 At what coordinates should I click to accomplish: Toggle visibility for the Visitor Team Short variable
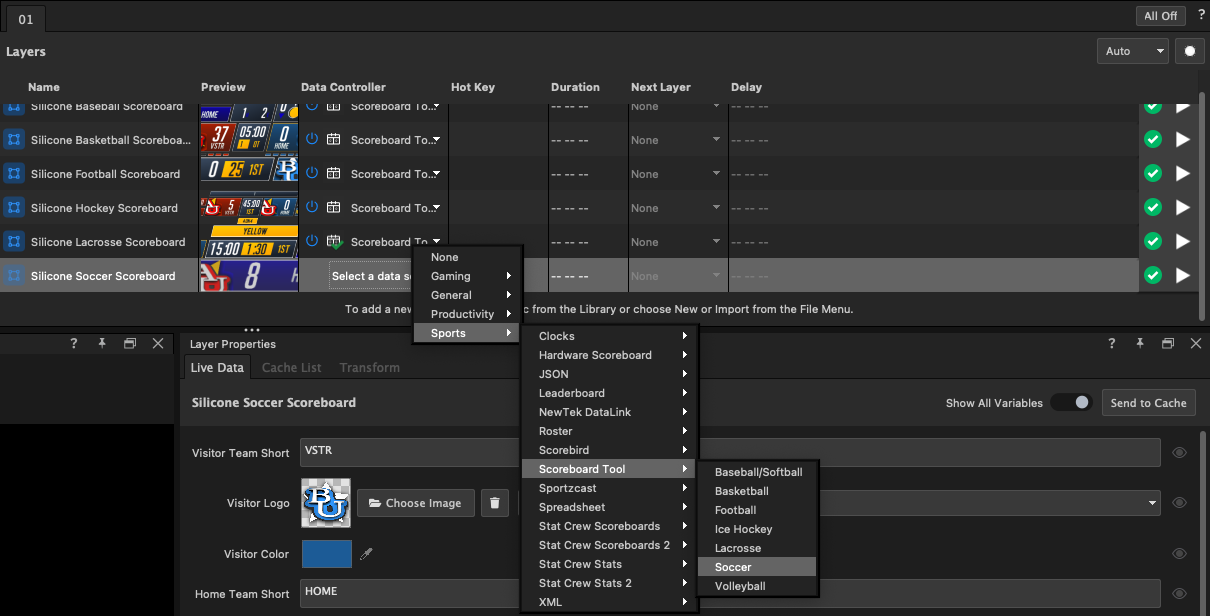pyautogui.click(x=1180, y=453)
